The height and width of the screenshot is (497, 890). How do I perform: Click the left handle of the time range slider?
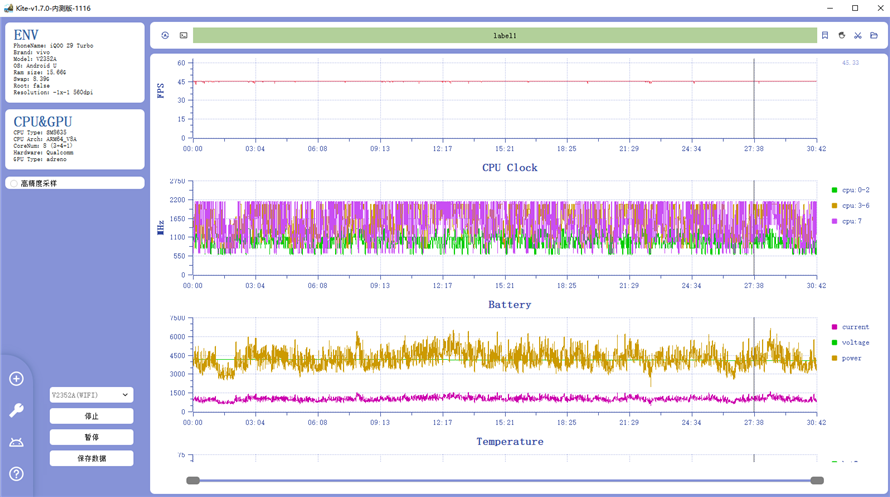click(193, 481)
